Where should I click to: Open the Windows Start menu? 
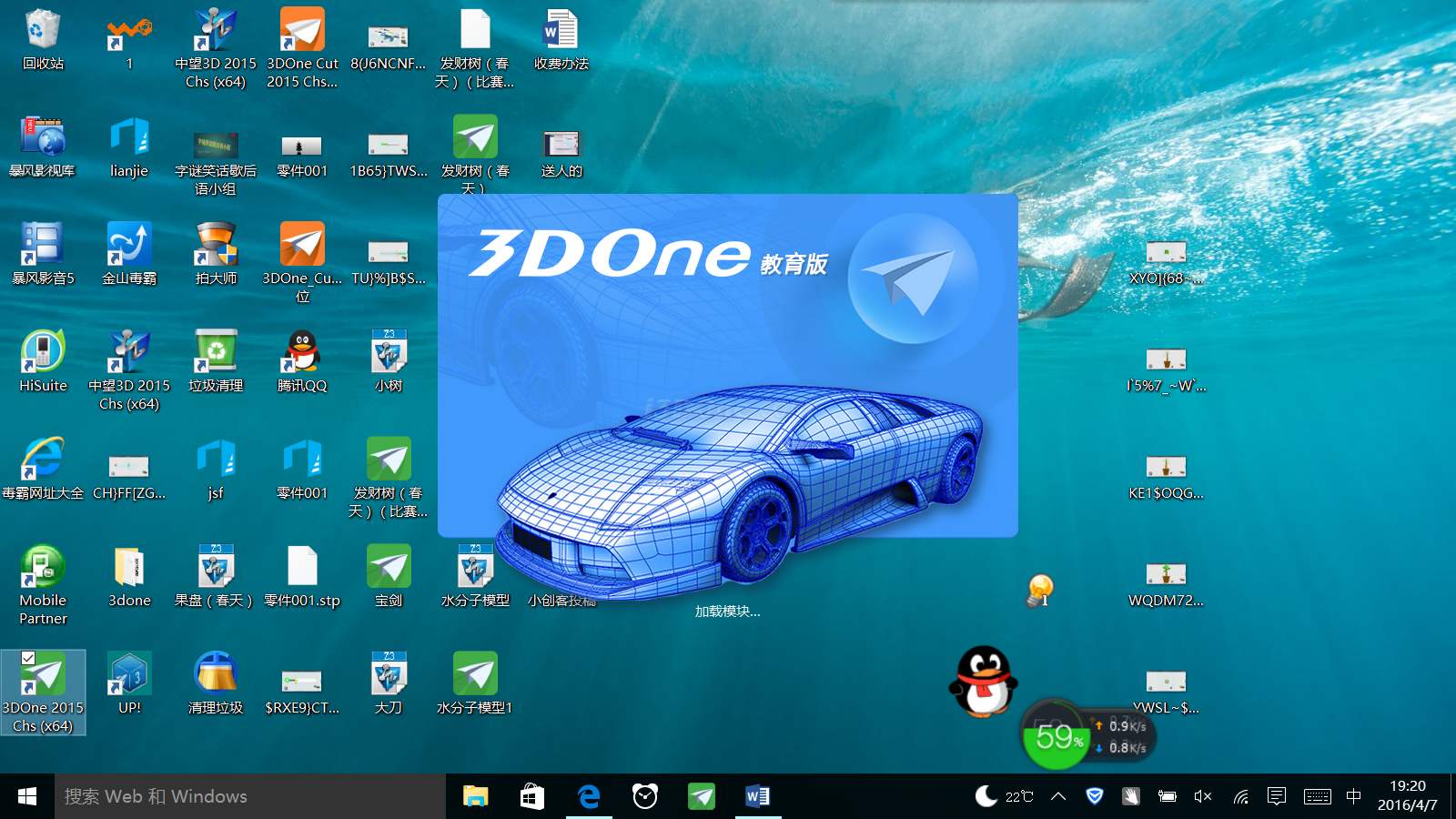(27, 796)
